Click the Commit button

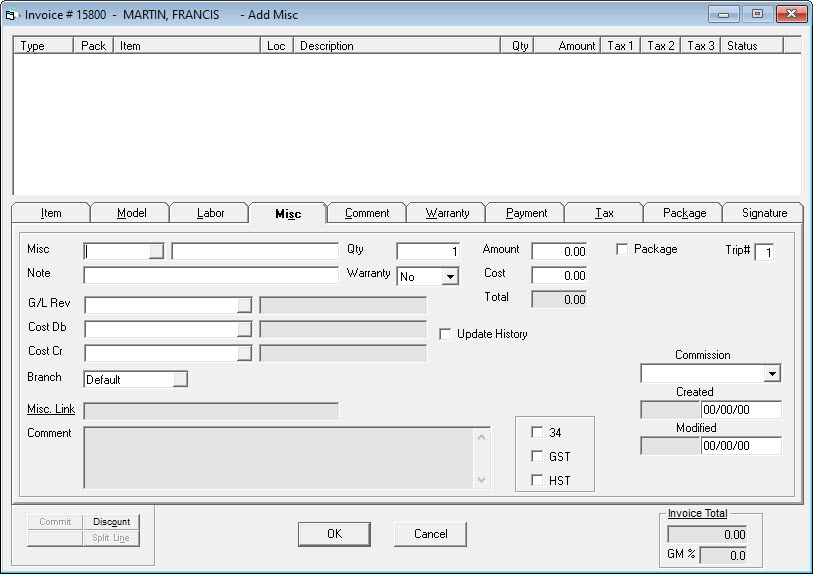55,522
